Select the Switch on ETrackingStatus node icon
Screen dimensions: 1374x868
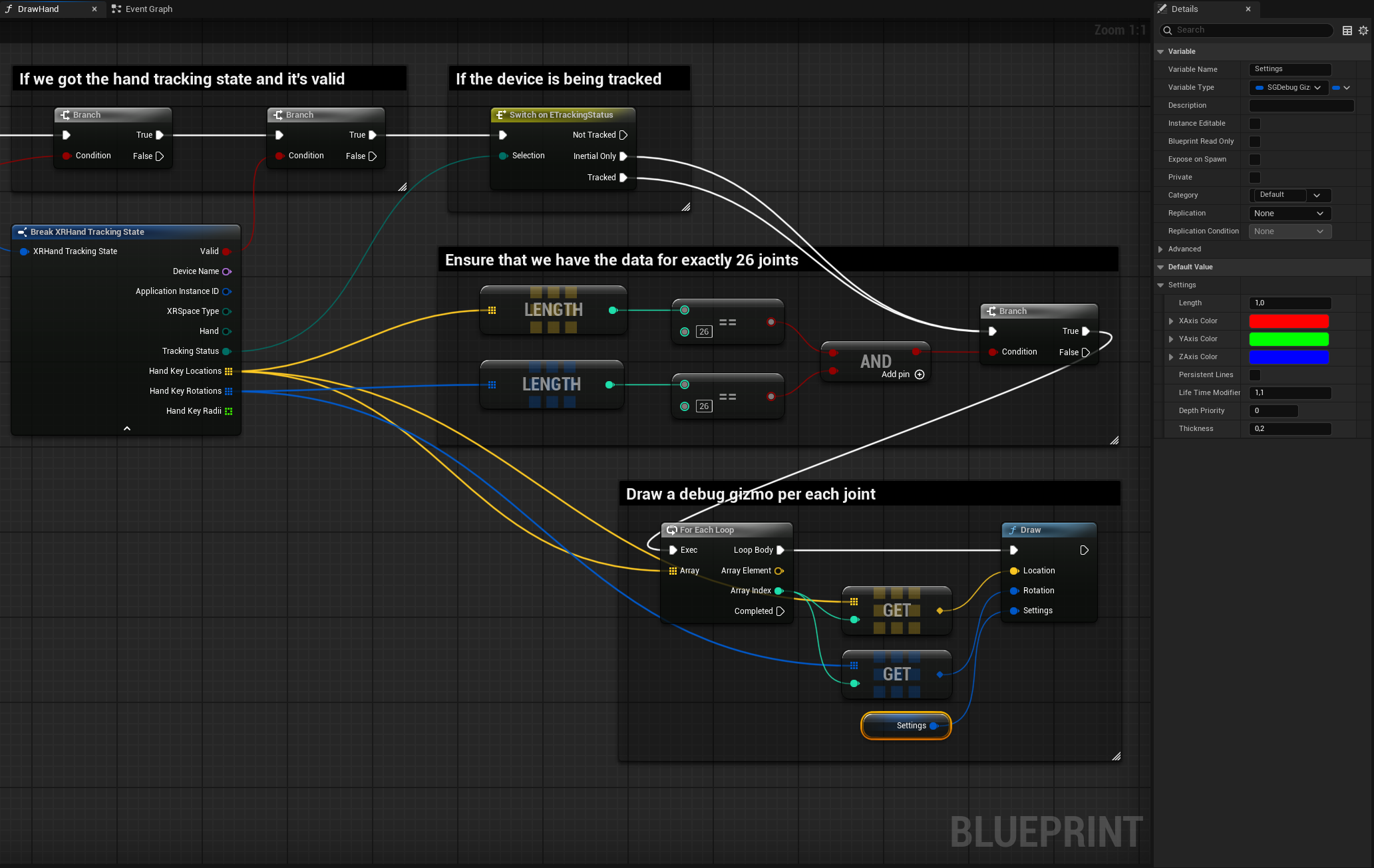500,114
